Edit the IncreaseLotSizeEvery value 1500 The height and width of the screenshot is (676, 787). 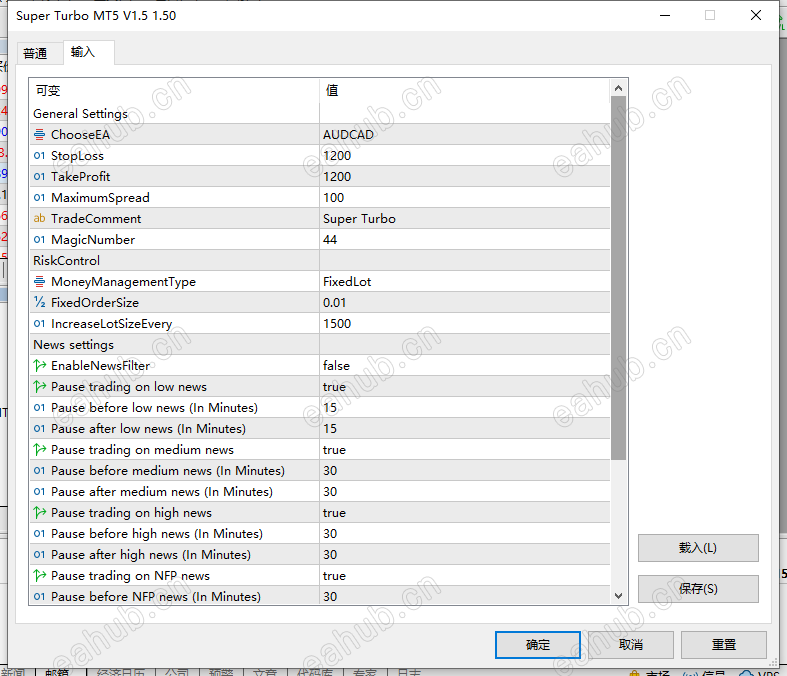click(x=465, y=324)
